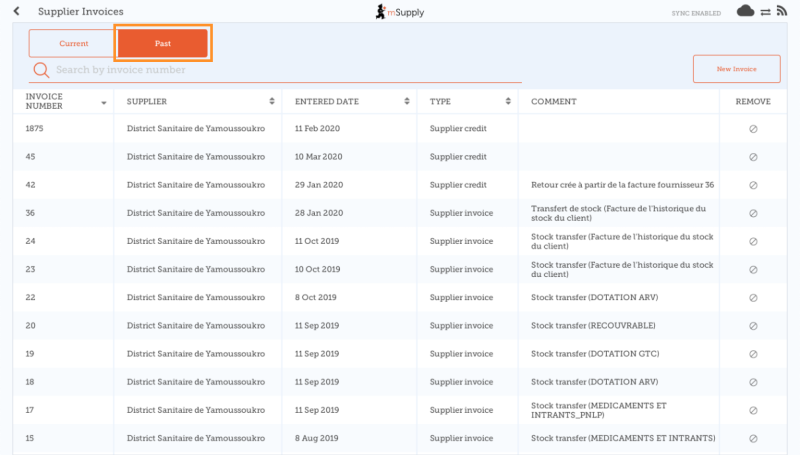Click the cloud sync status icon
Viewport: 800px width, 455px height.
745,12
